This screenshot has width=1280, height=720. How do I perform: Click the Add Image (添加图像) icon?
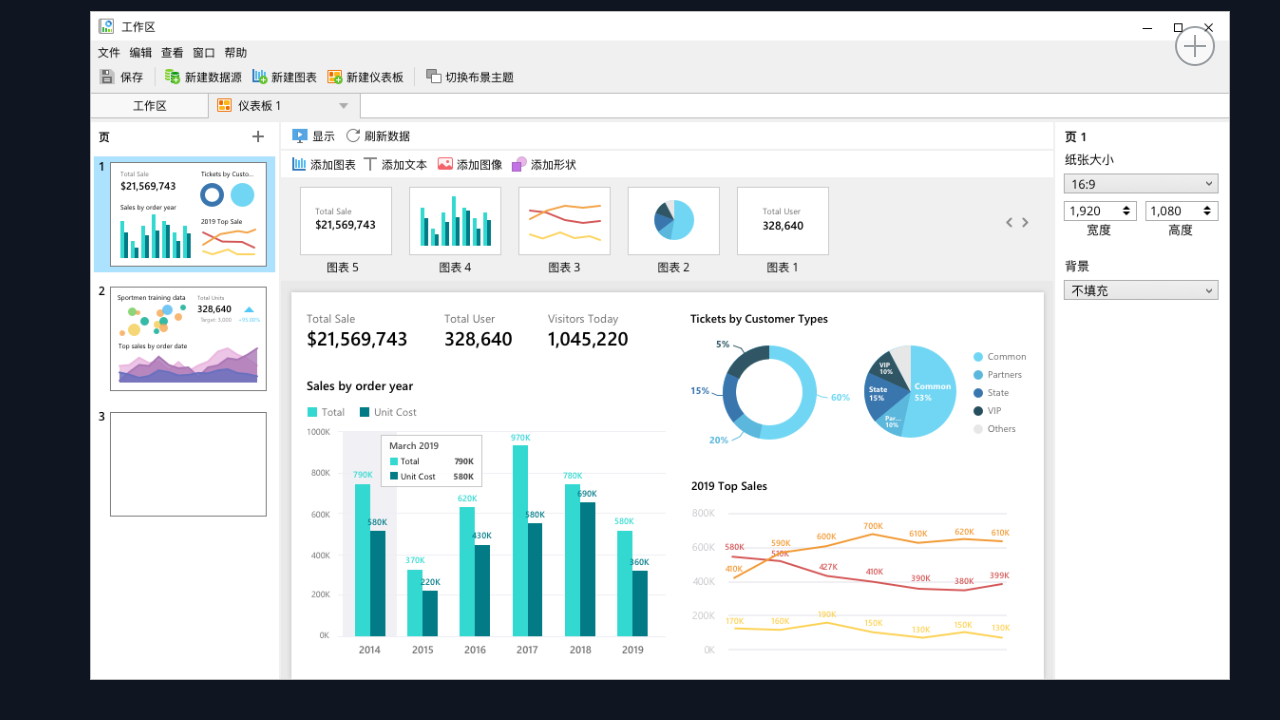[x=445, y=164]
